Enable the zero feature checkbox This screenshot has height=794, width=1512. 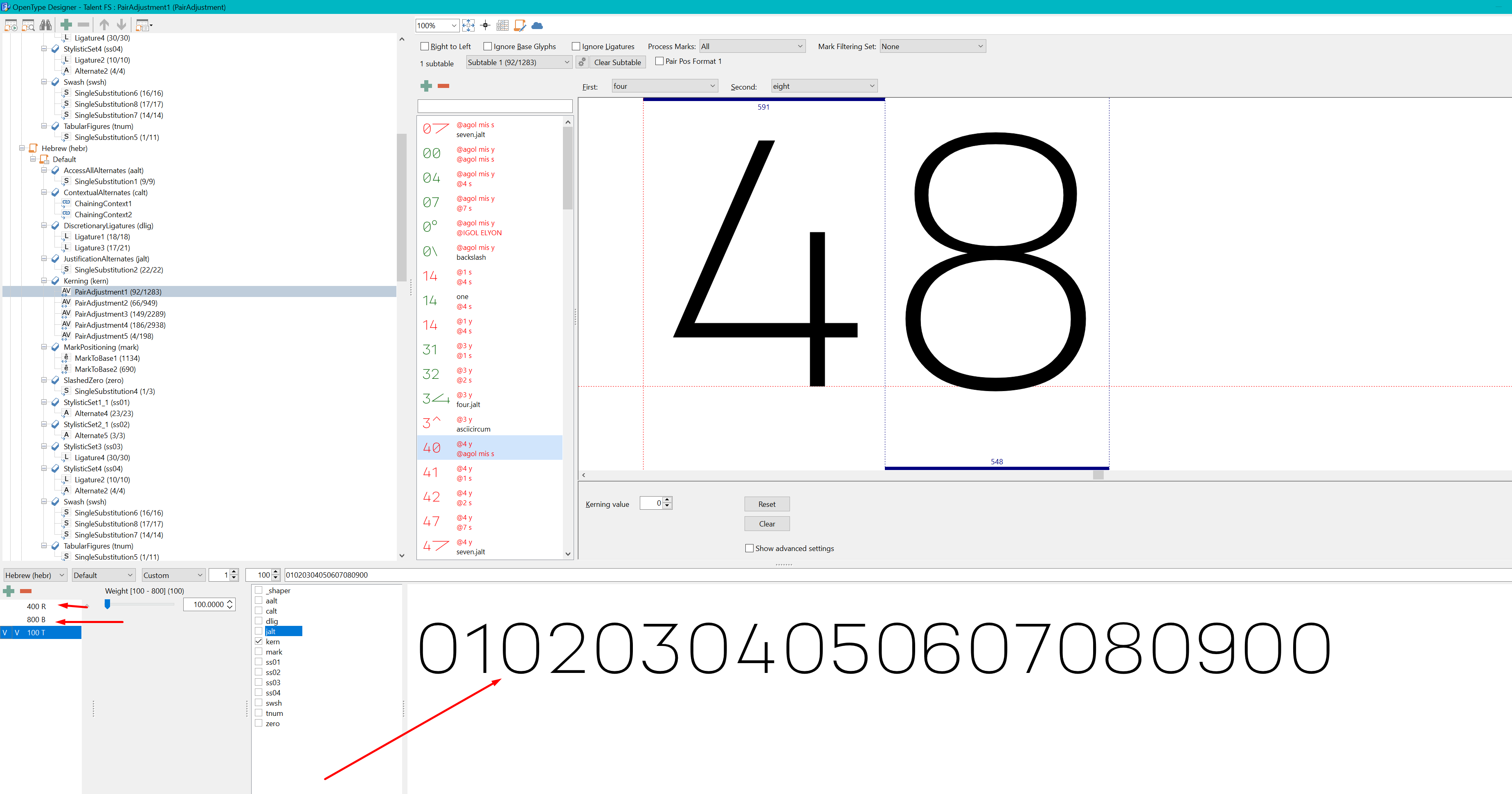point(258,723)
